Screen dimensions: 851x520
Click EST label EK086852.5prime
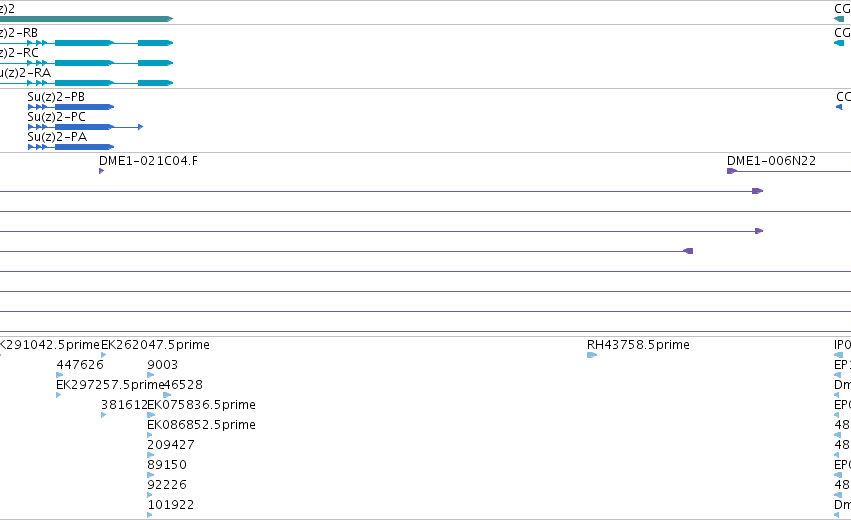point(201,425)
